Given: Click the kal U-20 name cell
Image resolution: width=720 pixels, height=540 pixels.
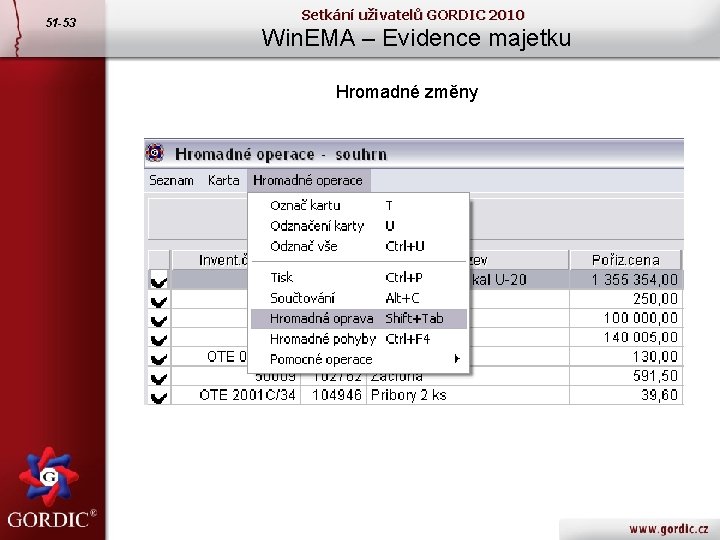Looking at the screenshot, I should click(x=519, y=280).
